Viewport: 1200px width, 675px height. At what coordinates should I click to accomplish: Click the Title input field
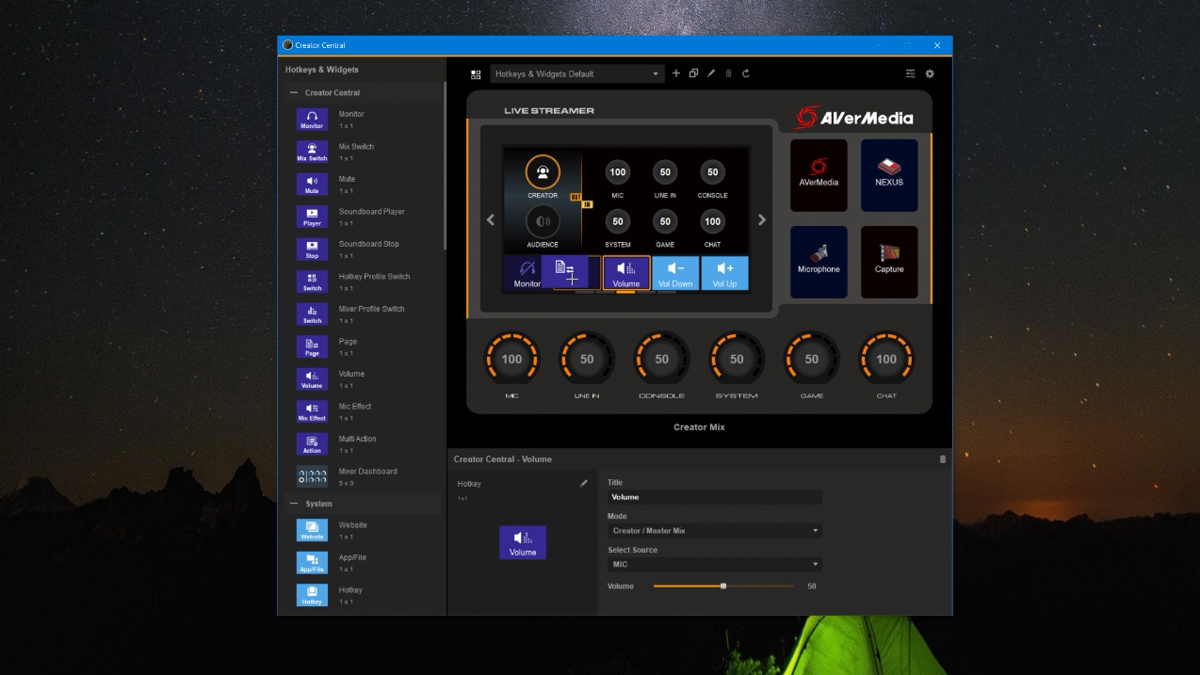click(x=715, y=497)
